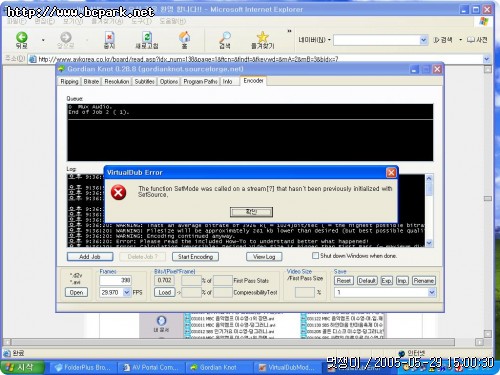This screenshot has height=375, width=500.
Task: Click the red error icon in VirtualDub dialog
Action: tap(118, 192)
